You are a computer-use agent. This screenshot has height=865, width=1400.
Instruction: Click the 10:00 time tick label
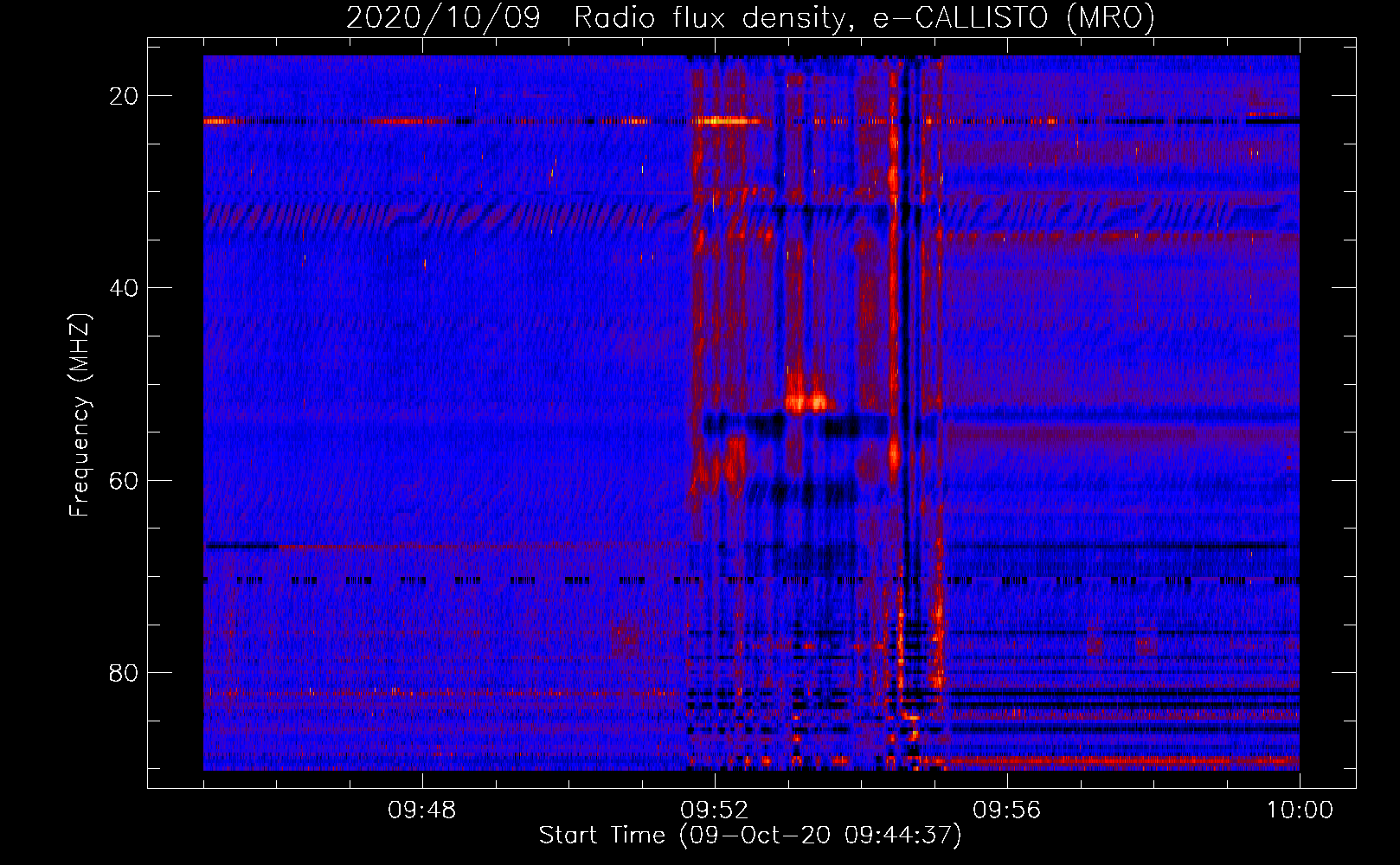1300,811
